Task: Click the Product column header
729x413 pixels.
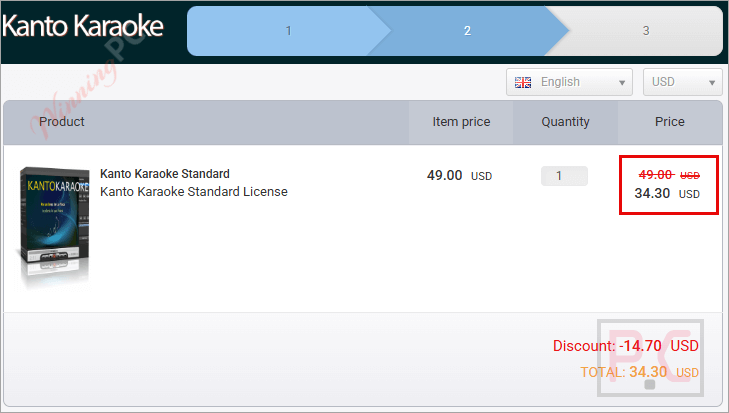Action: 62,121
